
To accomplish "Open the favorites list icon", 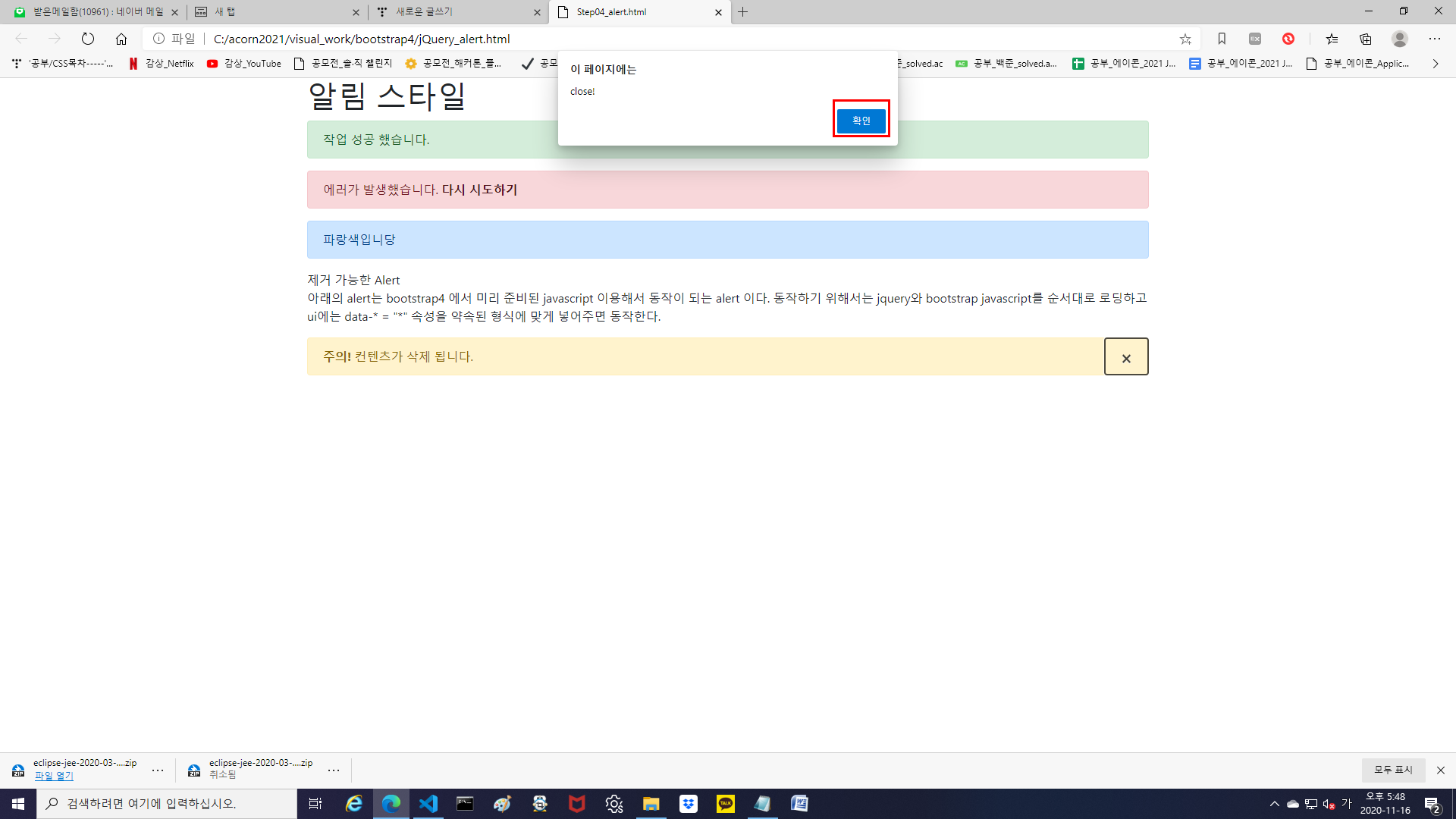I will click(x=1332, y=39).
